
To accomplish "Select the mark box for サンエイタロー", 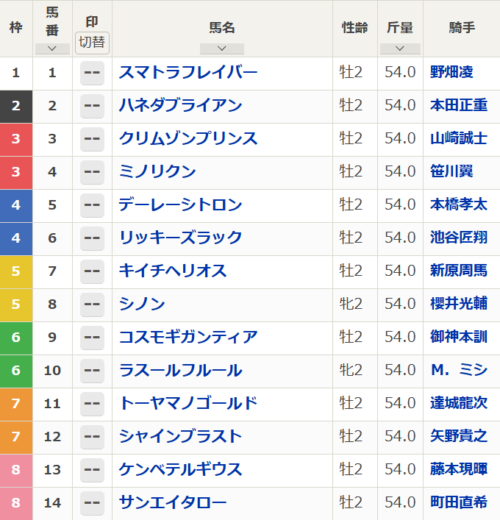I will coord(92,503).
